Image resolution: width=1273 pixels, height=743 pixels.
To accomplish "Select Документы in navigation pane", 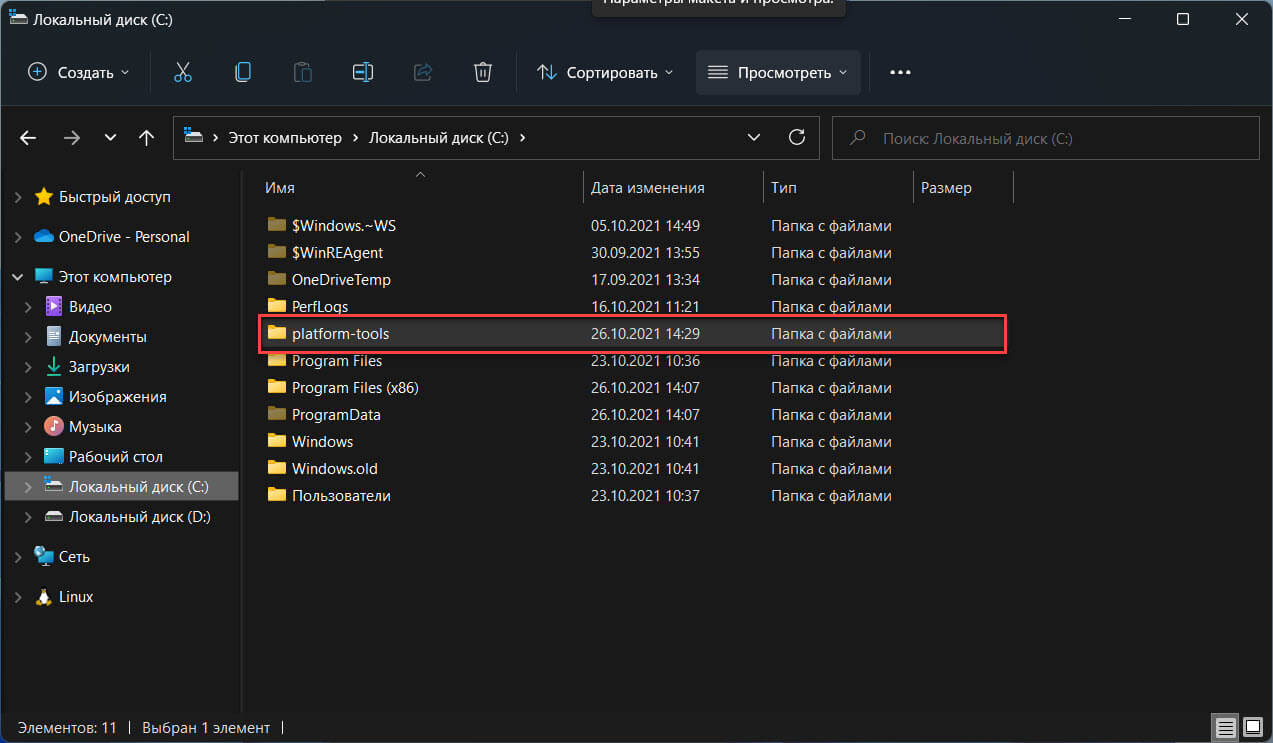I will (107, 337).
